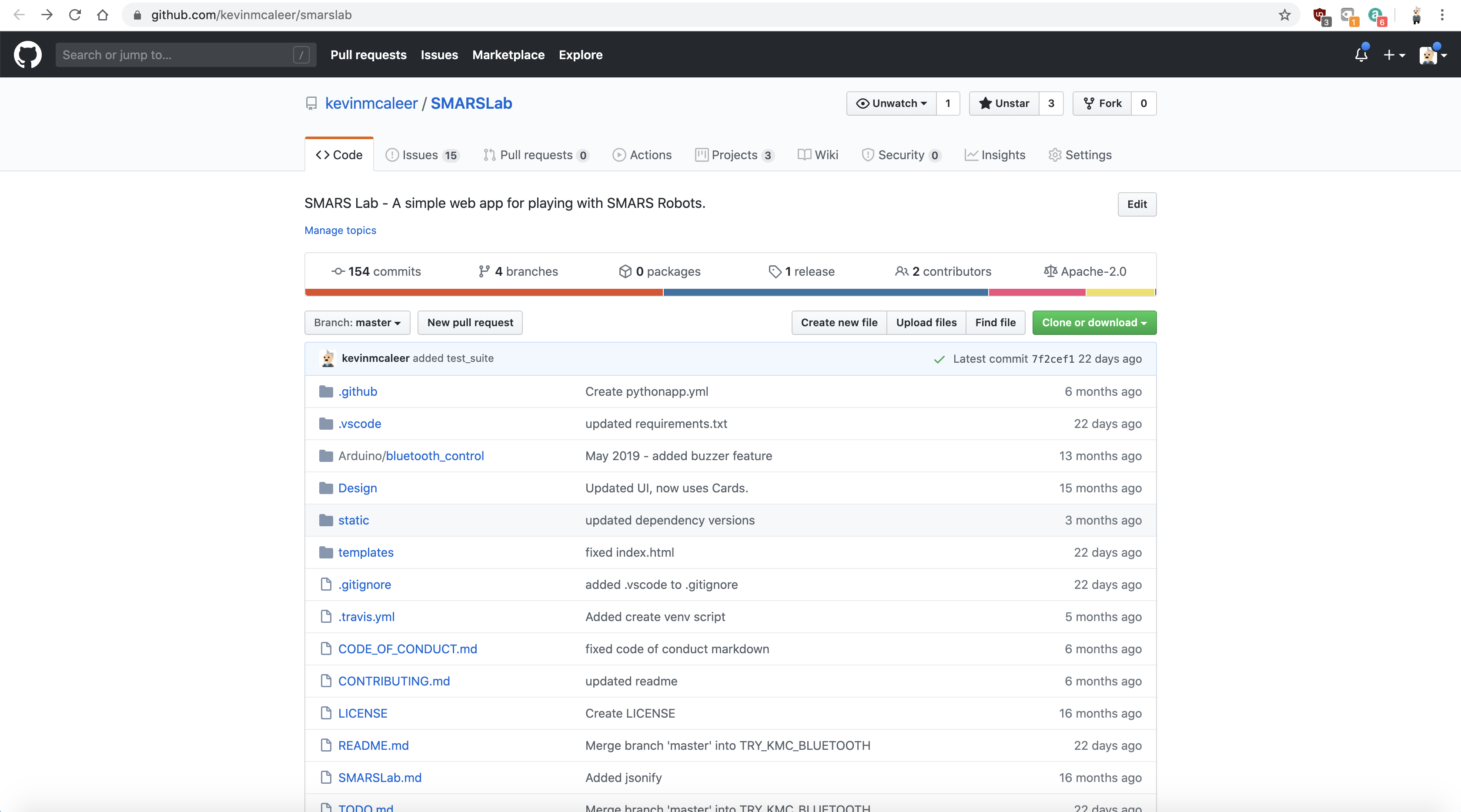
Task: Click Issues in top navigation
Action: [x=439, y=55]
